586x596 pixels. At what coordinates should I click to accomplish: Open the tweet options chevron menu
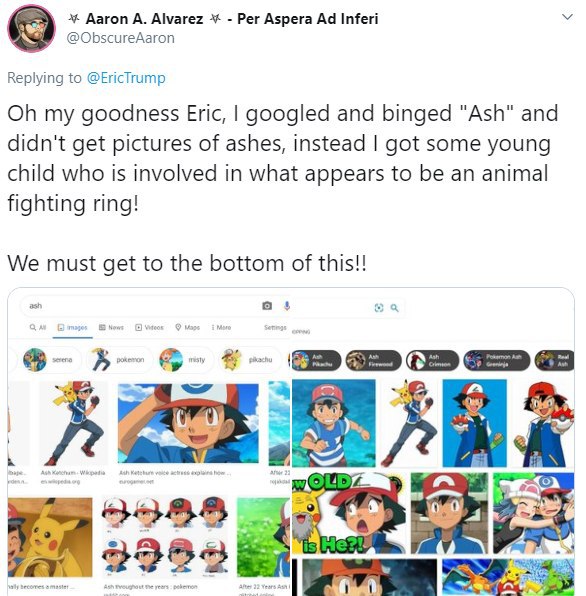click(567, 17)
